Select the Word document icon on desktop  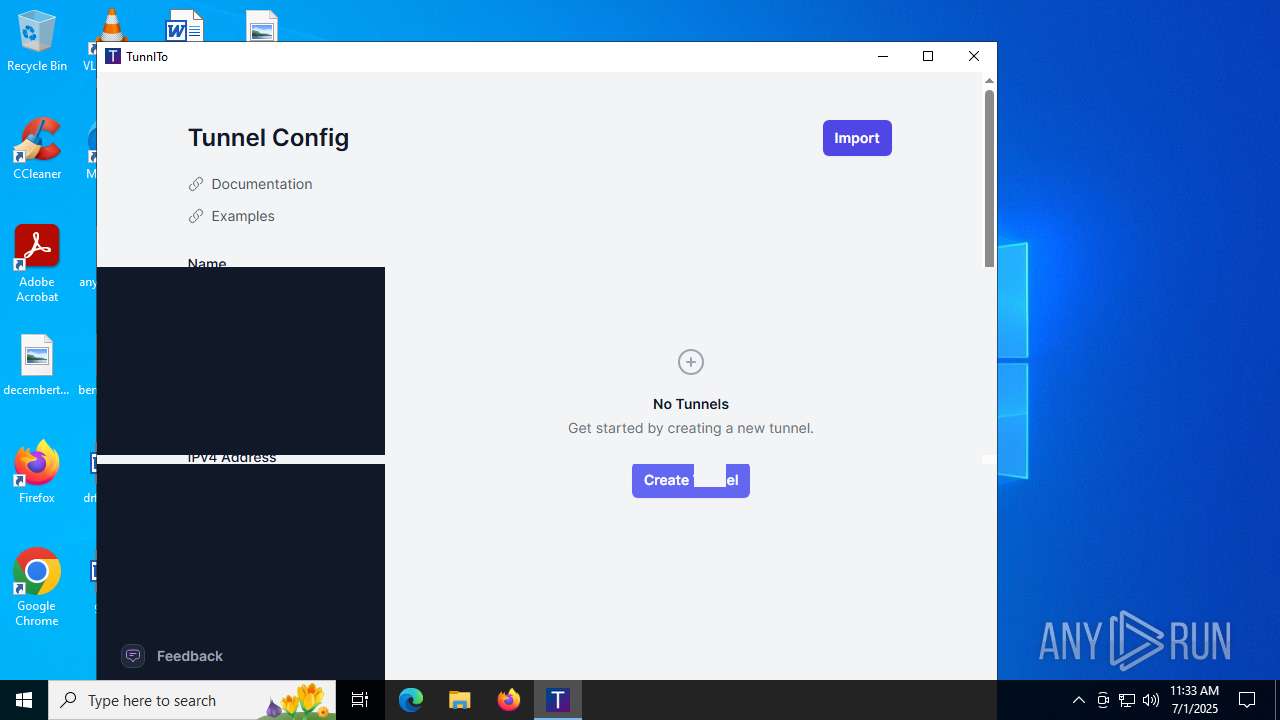185,25
